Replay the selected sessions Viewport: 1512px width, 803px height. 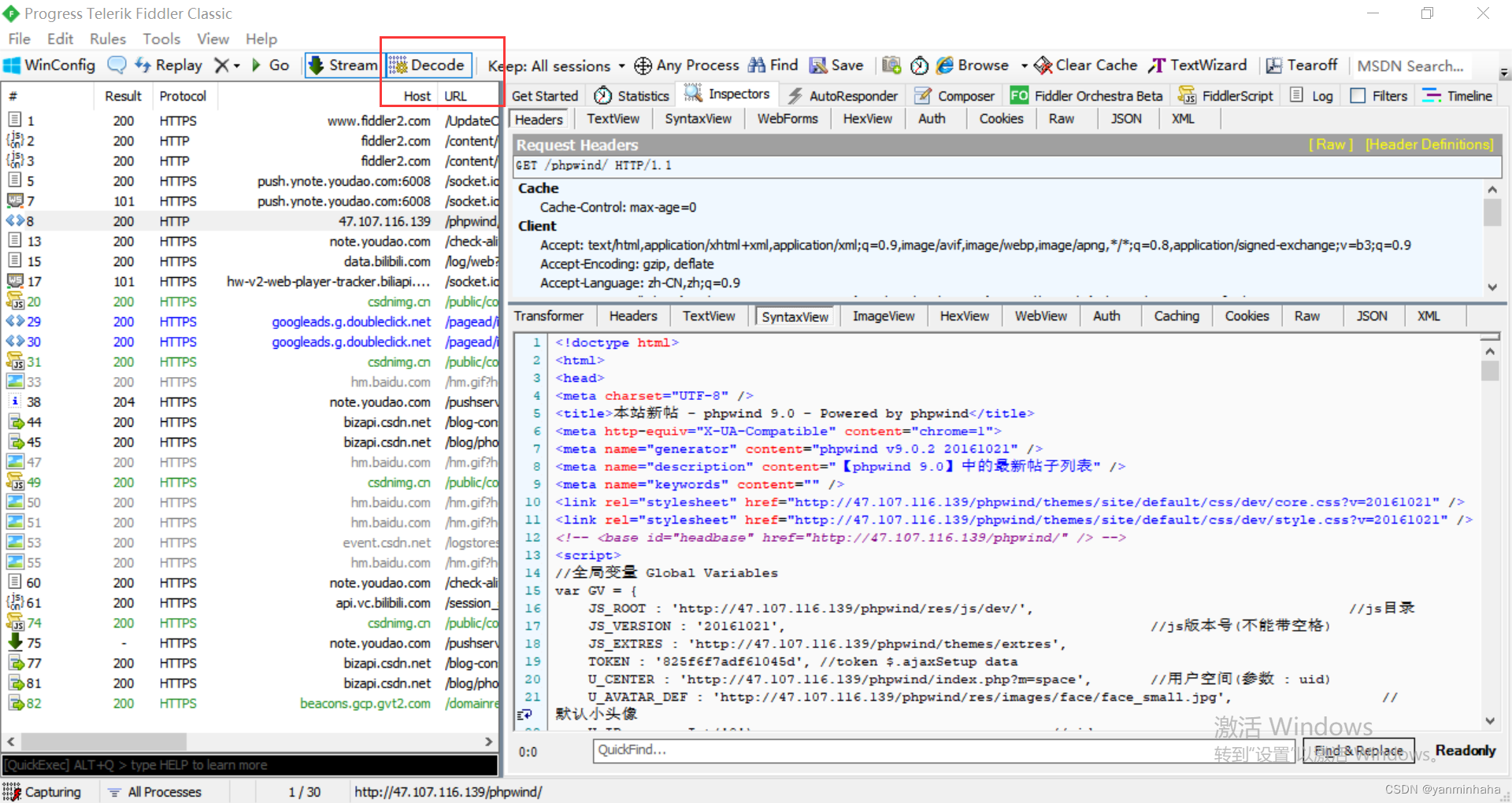pyautogui.click(x=169, y=65)
